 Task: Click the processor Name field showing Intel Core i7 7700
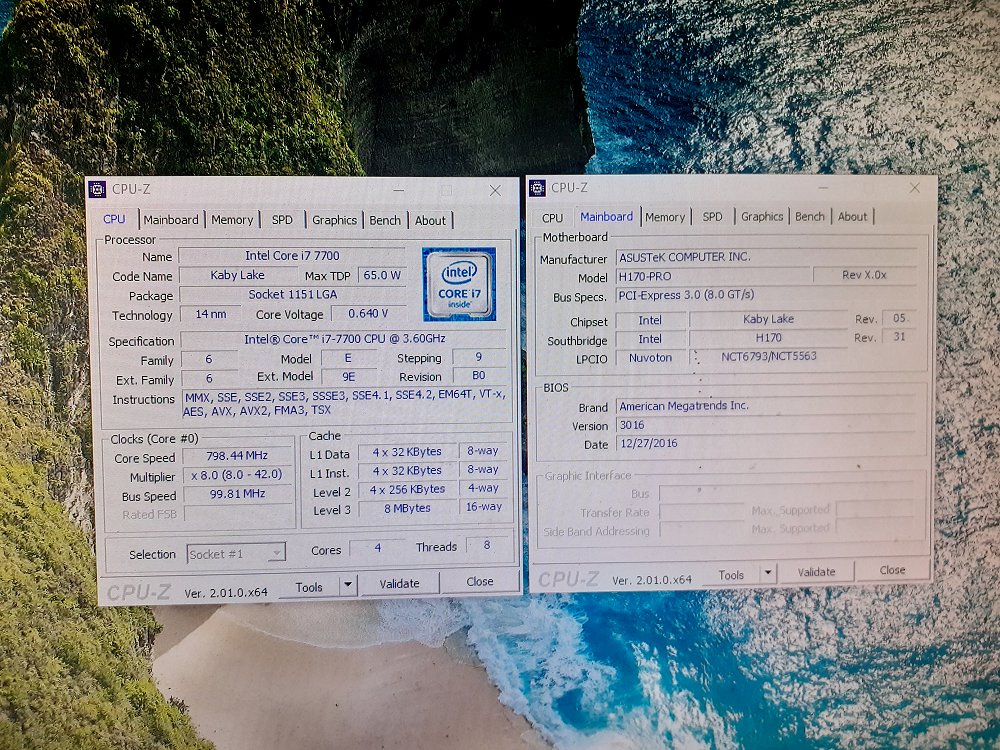point(292,256)
